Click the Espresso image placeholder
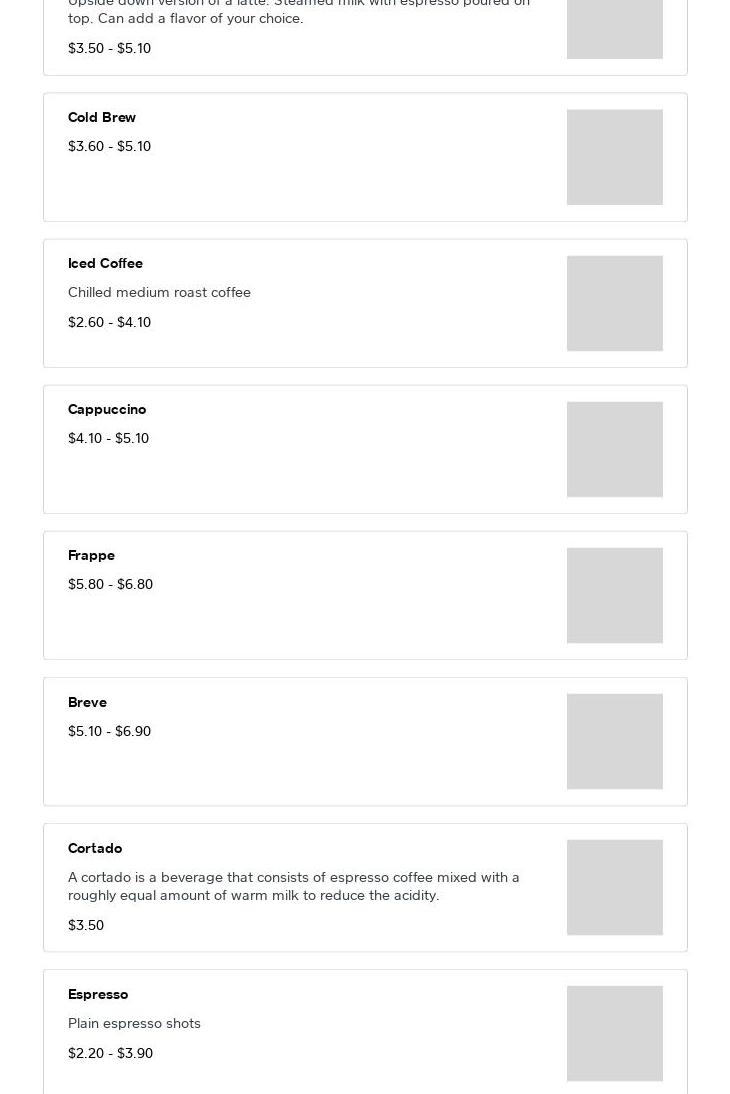The height and width of the screenshot is (1094, 730). 614,1034
